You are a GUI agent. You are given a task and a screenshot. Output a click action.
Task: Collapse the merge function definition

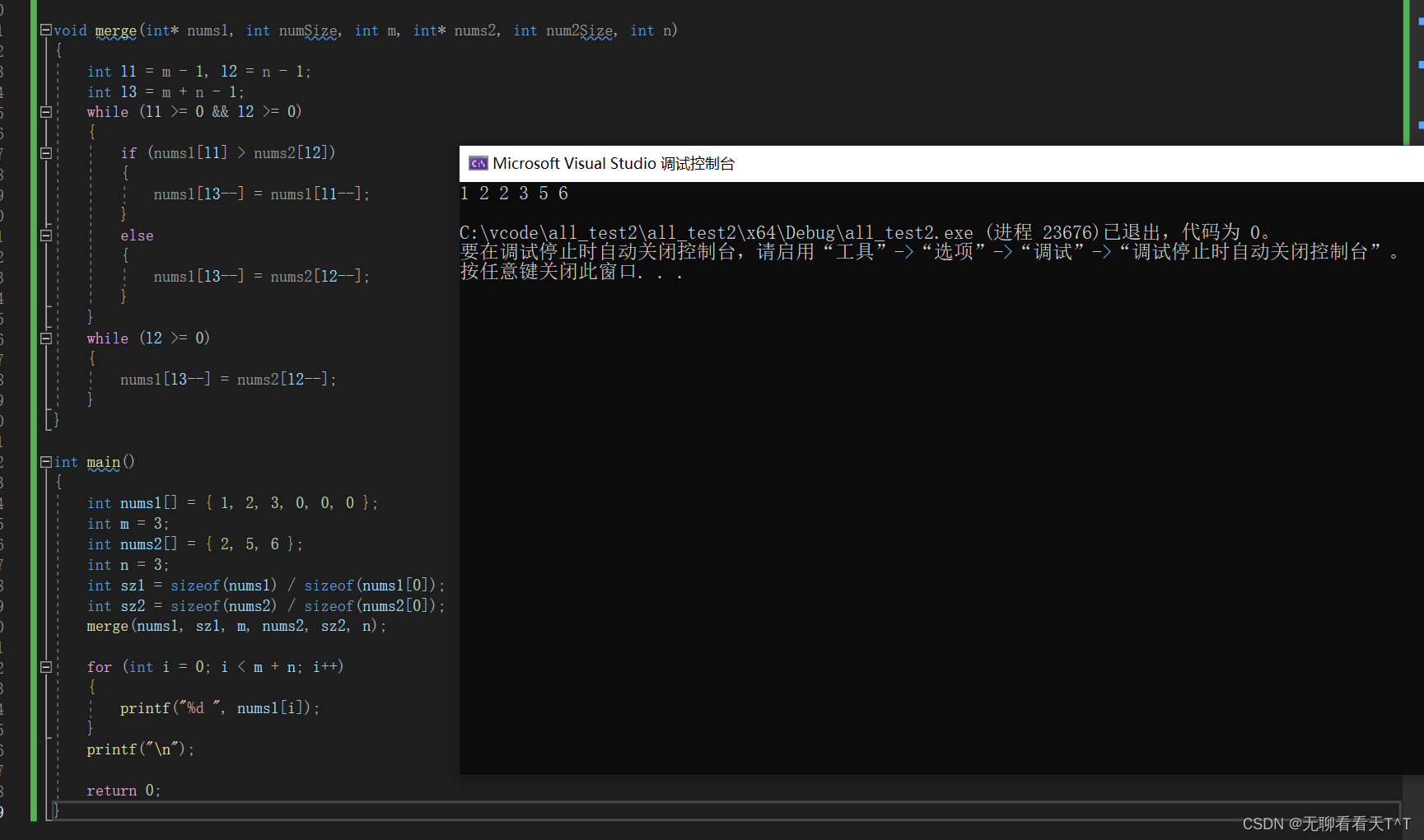coord(46,30)
